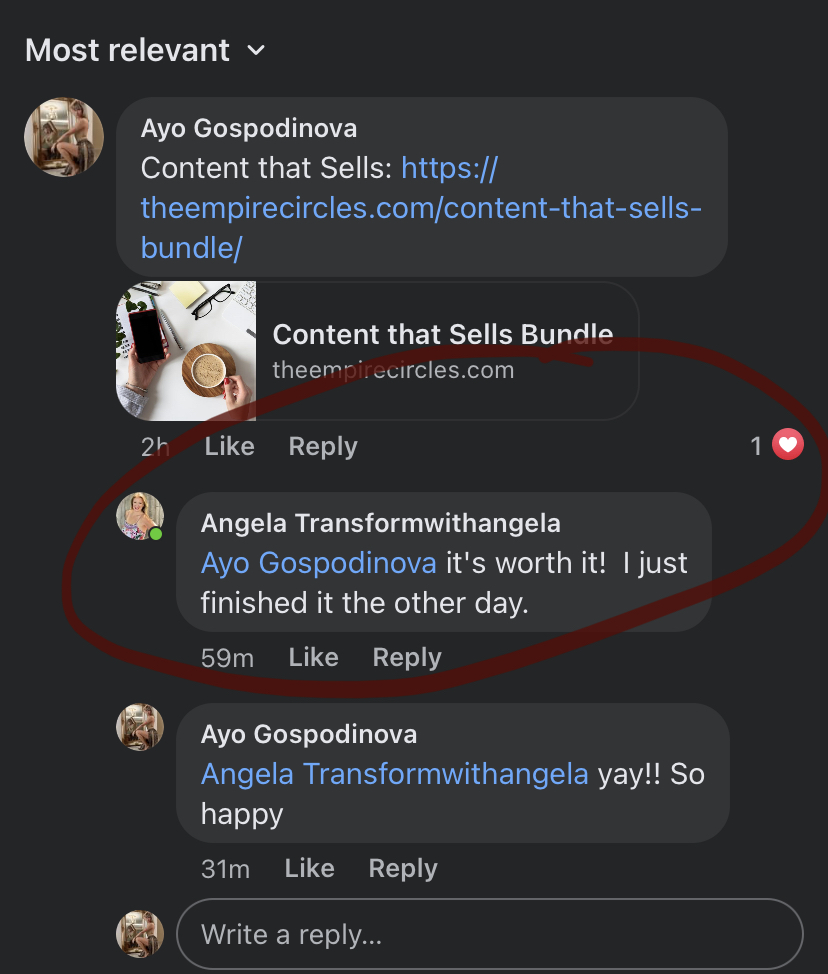828x974 pixels.
Task: Open the Most relevant sort dropdown
Action: 145,50
